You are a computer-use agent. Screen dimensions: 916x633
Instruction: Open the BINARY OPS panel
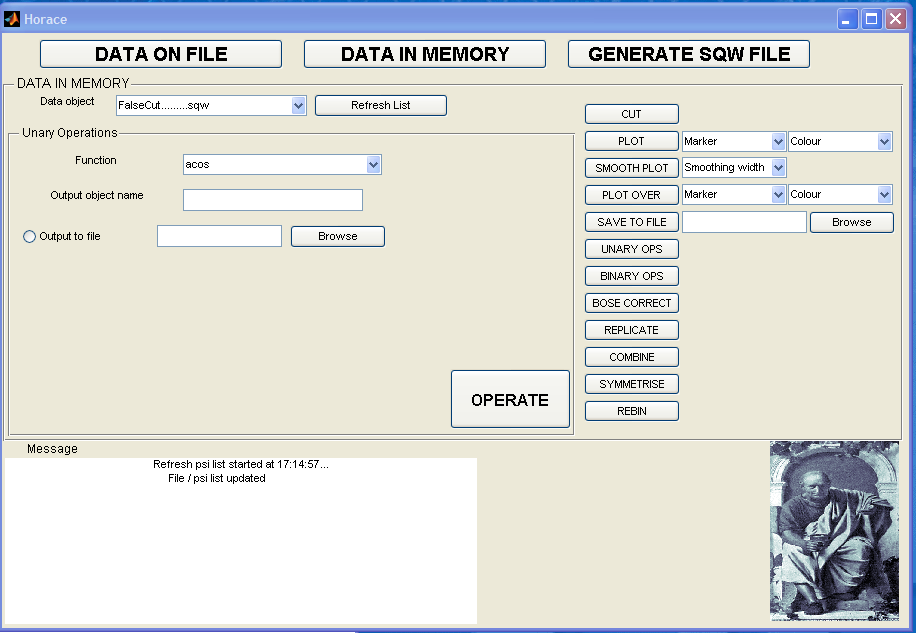632,276
